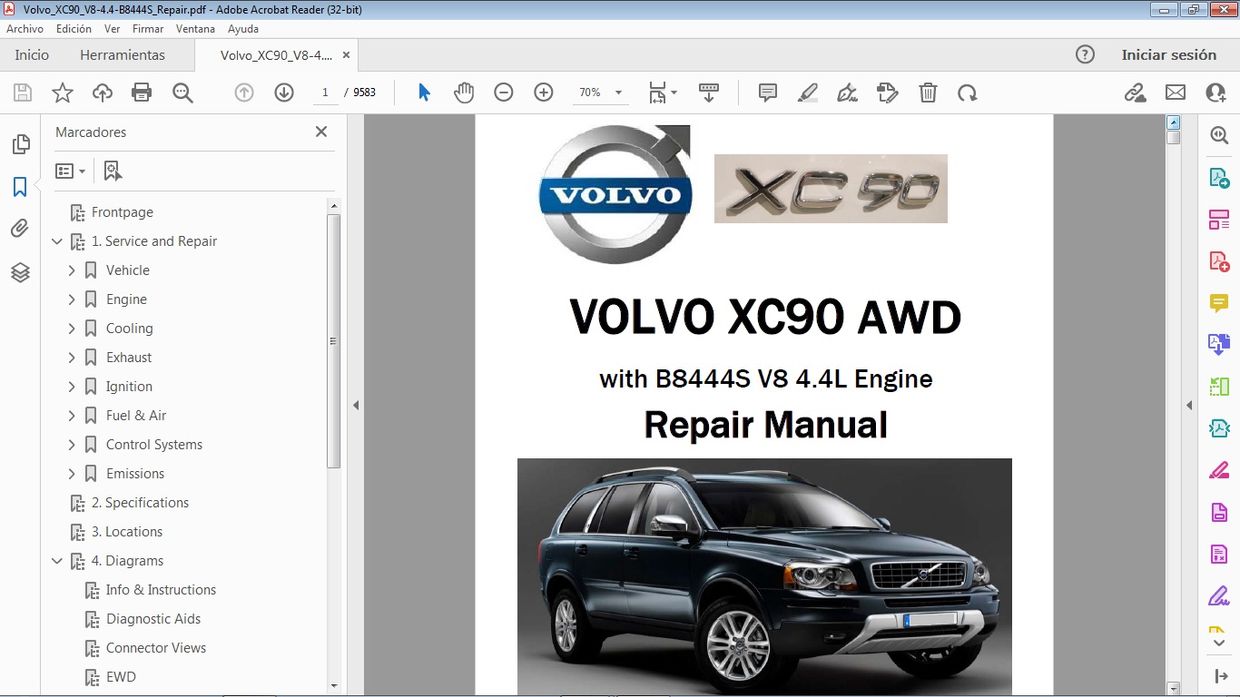
Task: Open the sticky note comment tool
Action: tap(767, 92)
